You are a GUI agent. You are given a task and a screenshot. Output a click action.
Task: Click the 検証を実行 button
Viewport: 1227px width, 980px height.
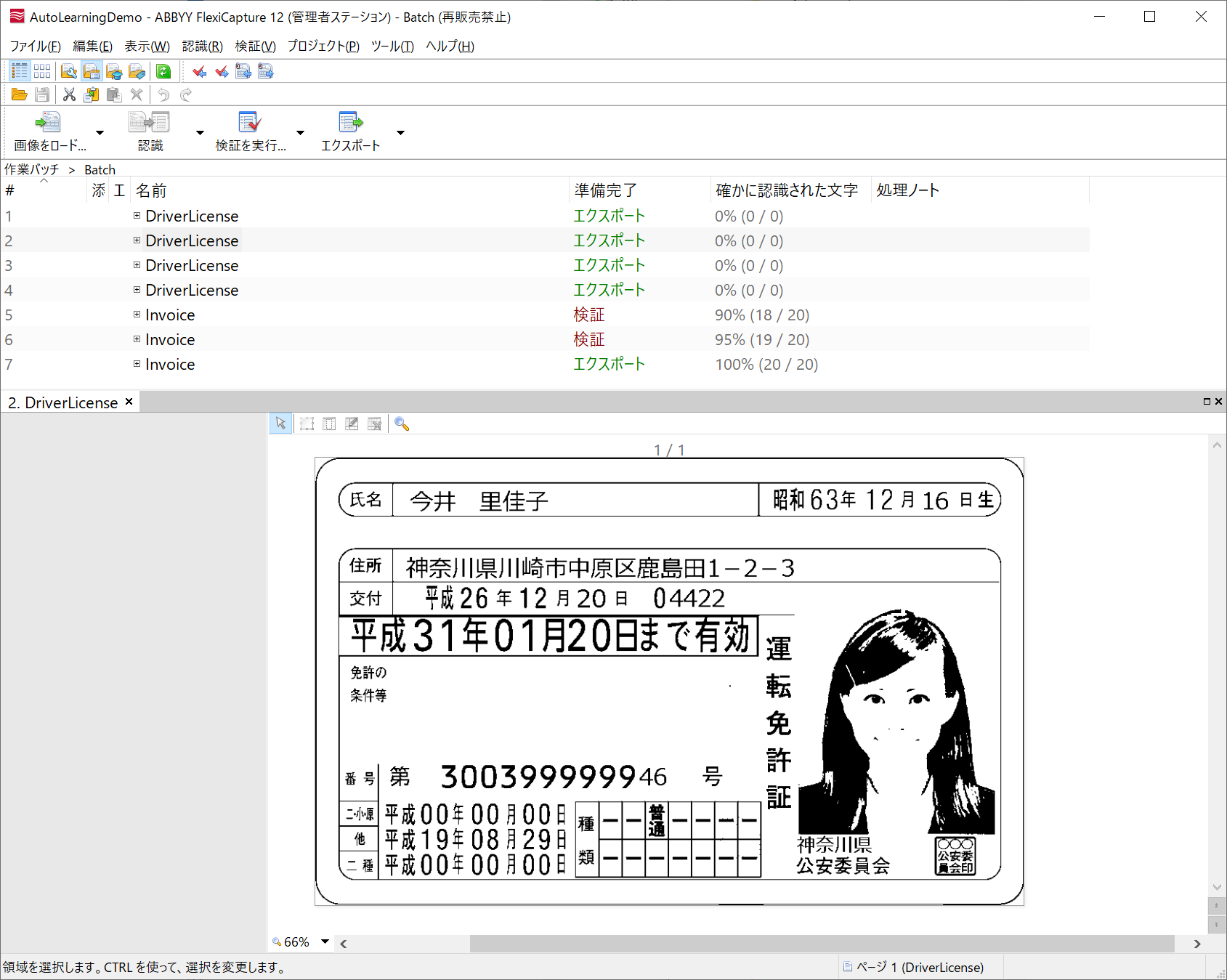(250, 131)
